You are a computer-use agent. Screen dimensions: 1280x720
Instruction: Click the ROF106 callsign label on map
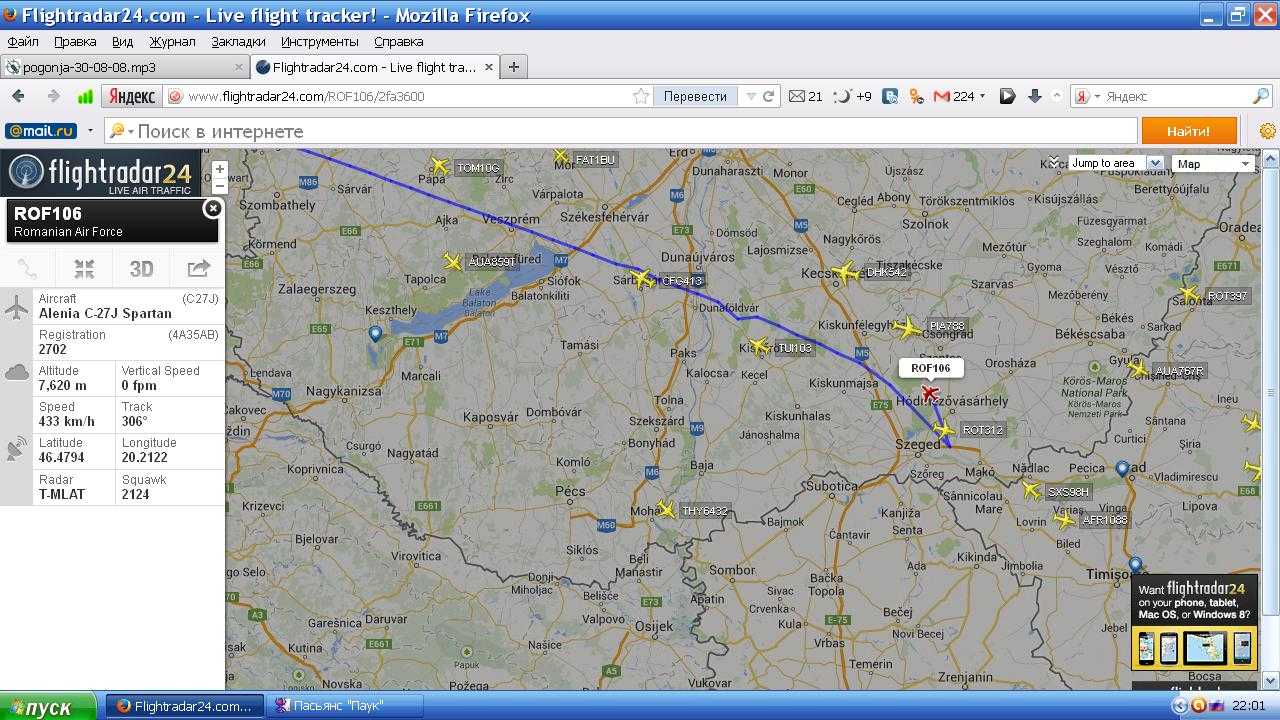[931, 368]
